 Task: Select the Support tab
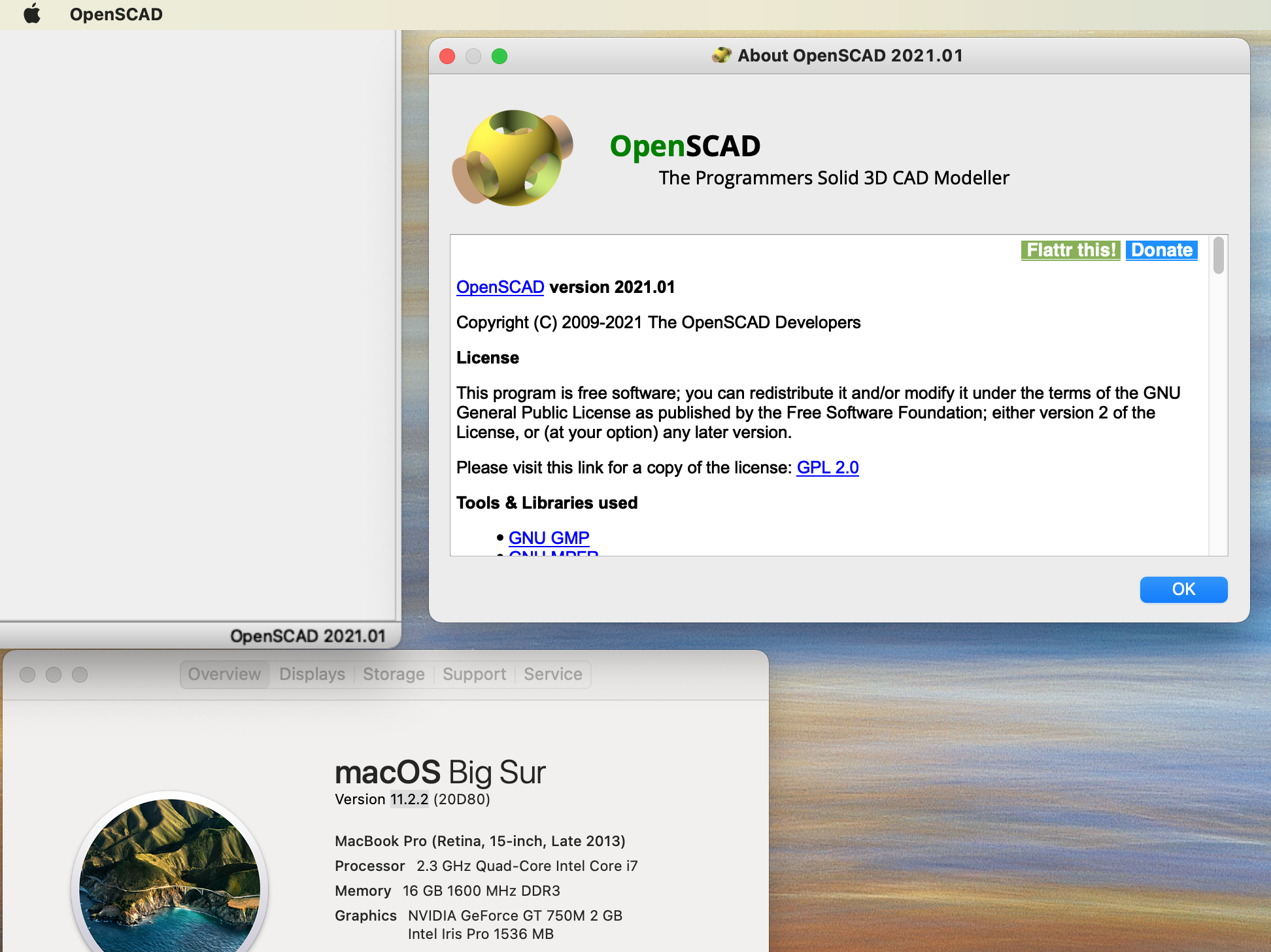474,674
